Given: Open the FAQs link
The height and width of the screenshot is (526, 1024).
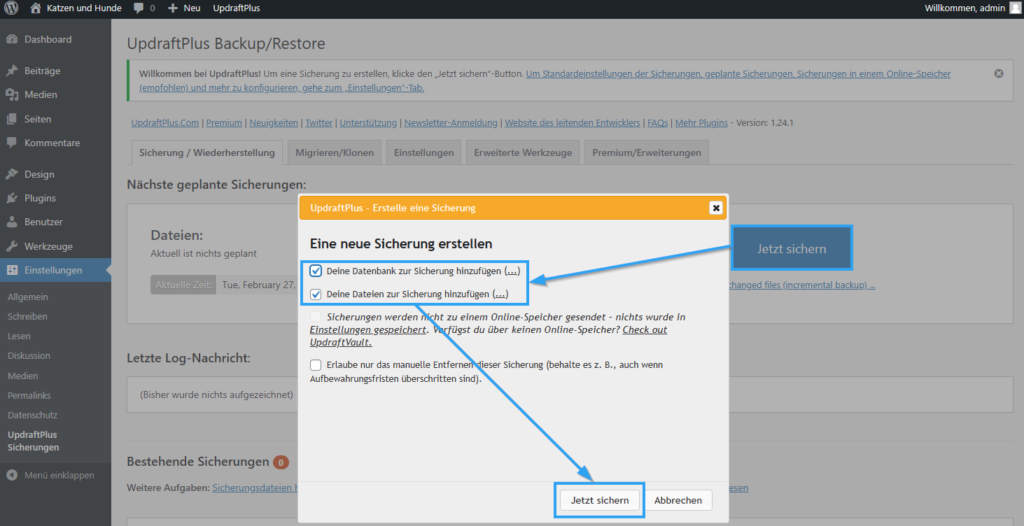Looking at the screenshot, I should point(658,122).
